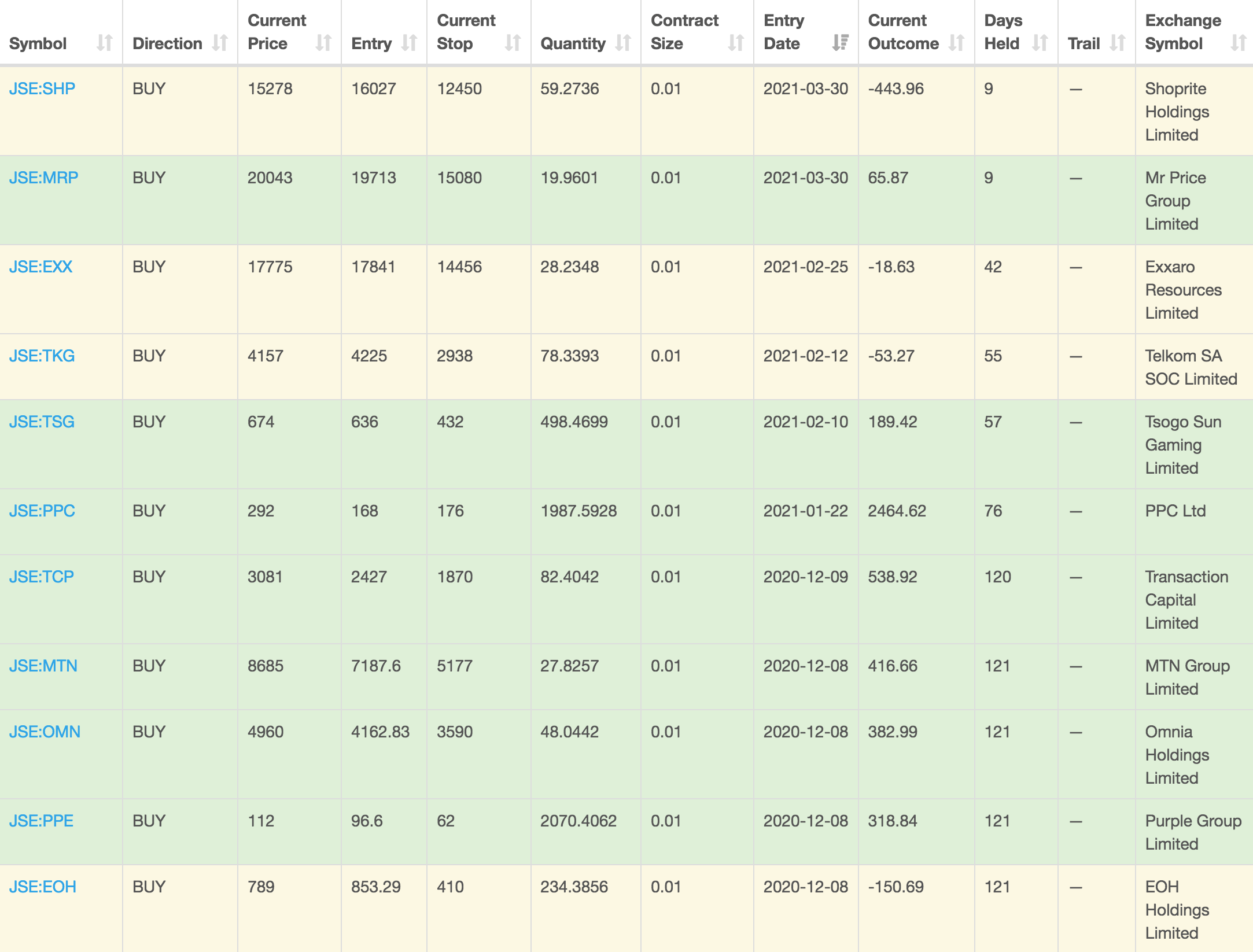Viewport: 1253px width, 952px height.
Task: Select Shoprite Holdings Limited cell
Action: pos(1194,111)
